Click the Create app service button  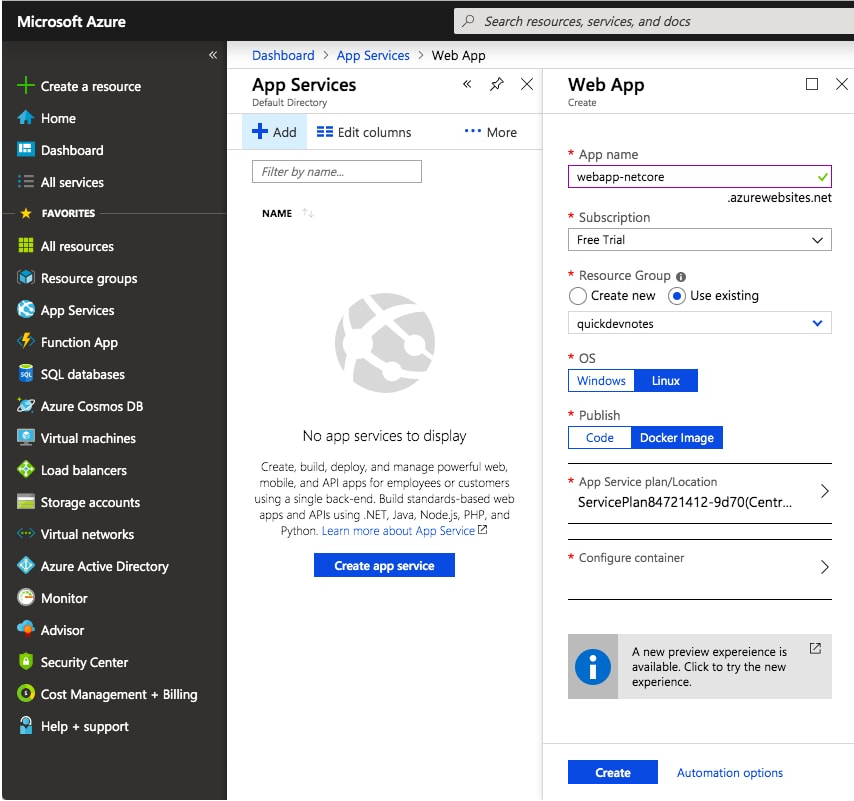click(385, 565)
